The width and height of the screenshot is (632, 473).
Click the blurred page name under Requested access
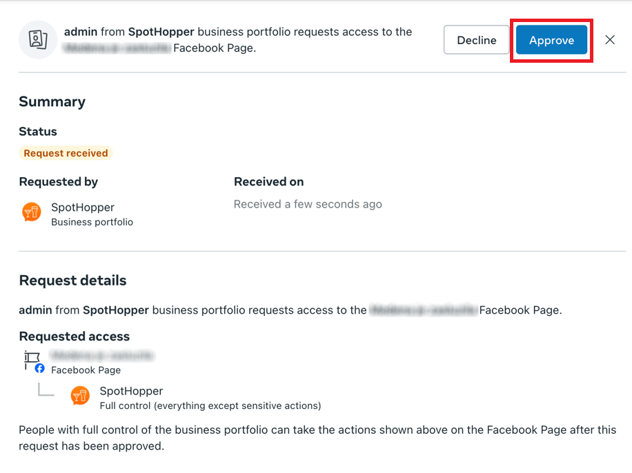click(x=102, y=355)
